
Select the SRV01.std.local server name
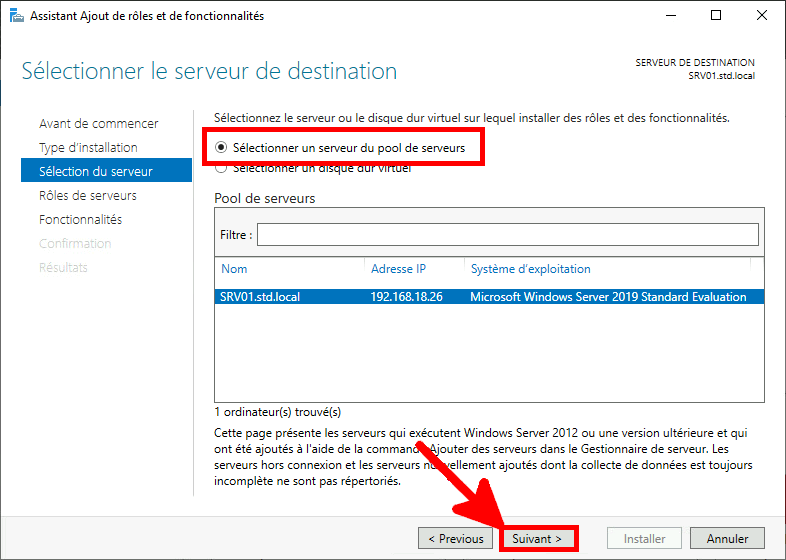[260, 297]
